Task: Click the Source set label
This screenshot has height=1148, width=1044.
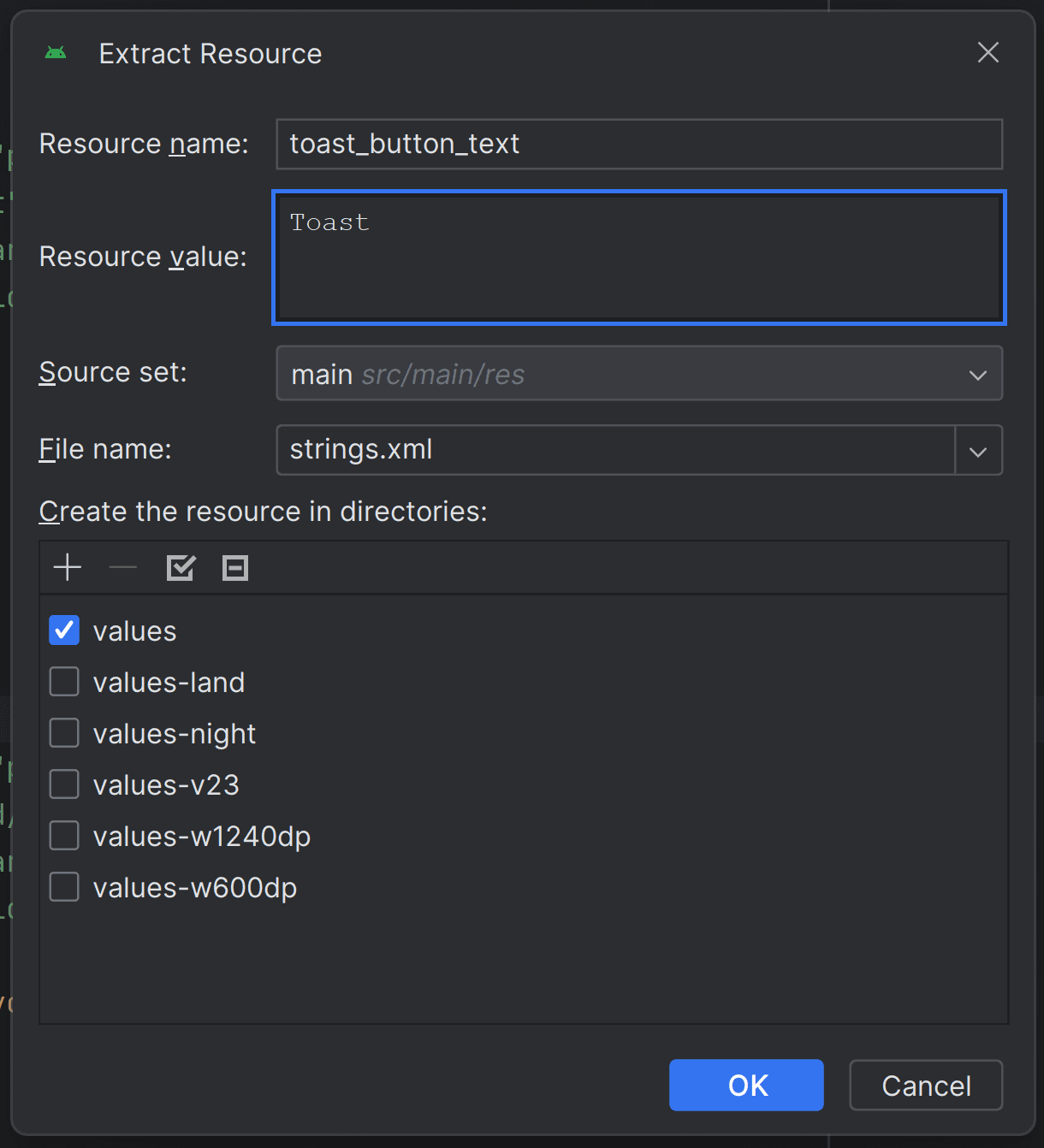Action: tap(113, 372)
